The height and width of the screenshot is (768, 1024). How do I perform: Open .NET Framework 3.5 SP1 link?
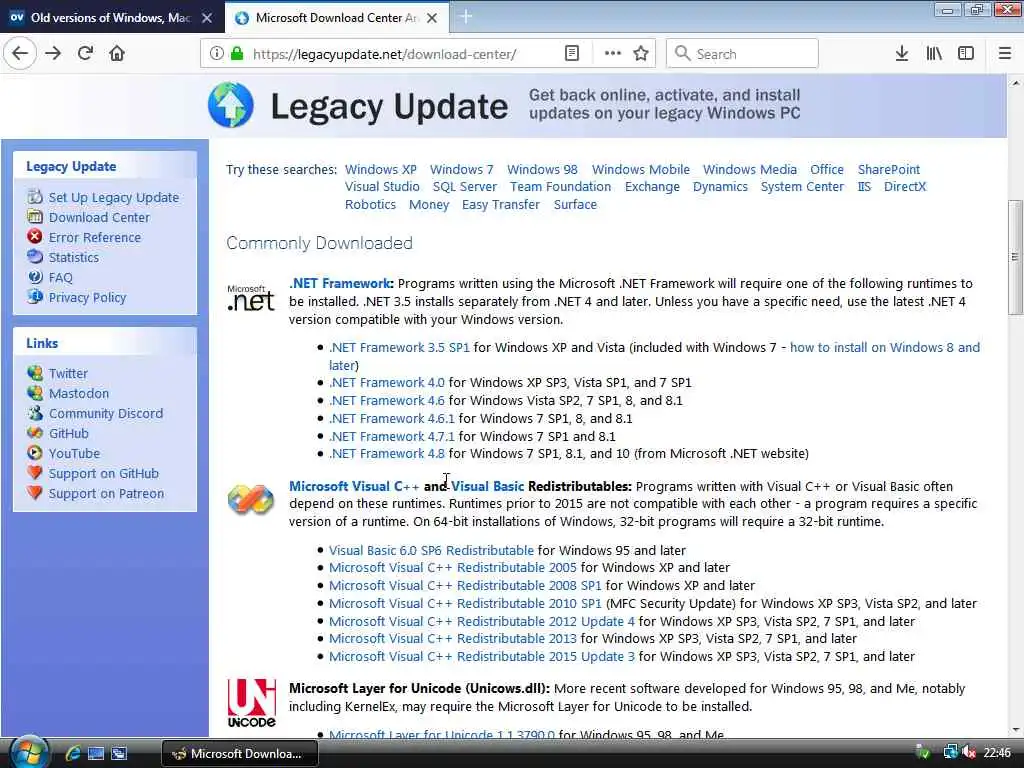pyautogui.click(x=400, y=347)
